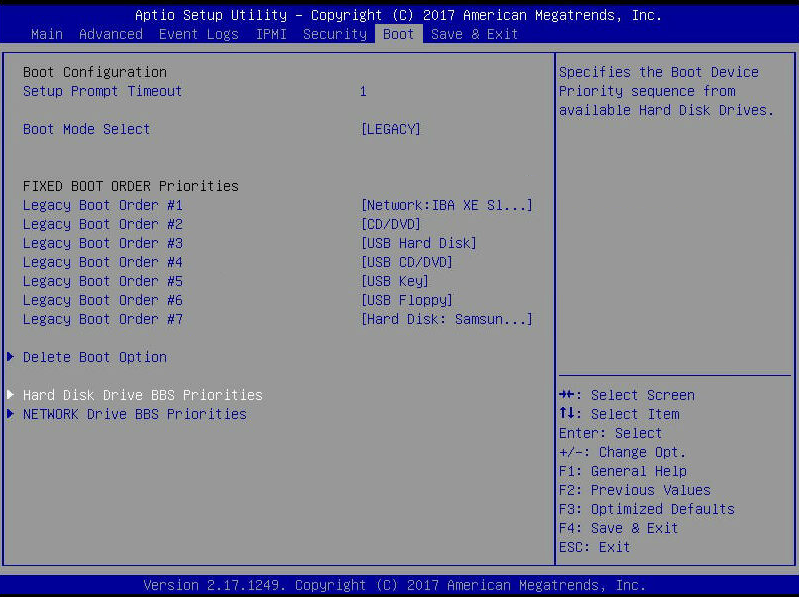Click arrow beside Delete Boot Option
The height and width of the screenshot is (597, 799).
(10, 357)
